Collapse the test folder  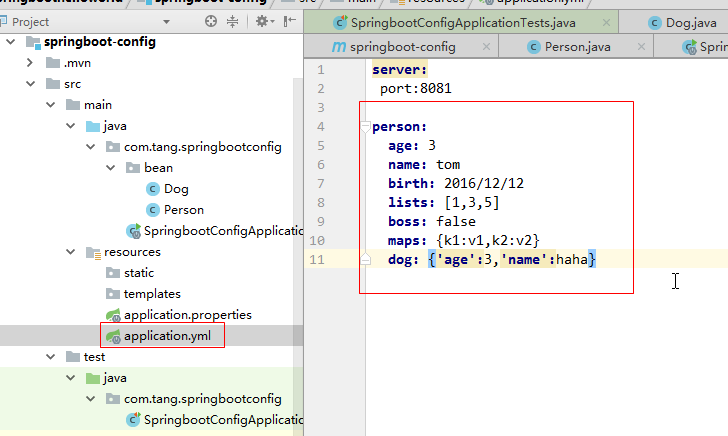(x=51, y=357)
